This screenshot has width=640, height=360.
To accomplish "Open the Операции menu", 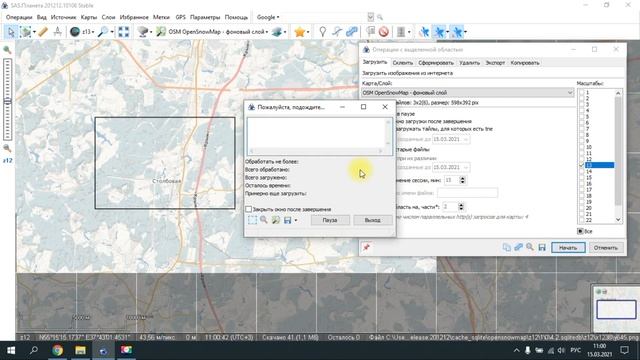I will tap(19, 17).
